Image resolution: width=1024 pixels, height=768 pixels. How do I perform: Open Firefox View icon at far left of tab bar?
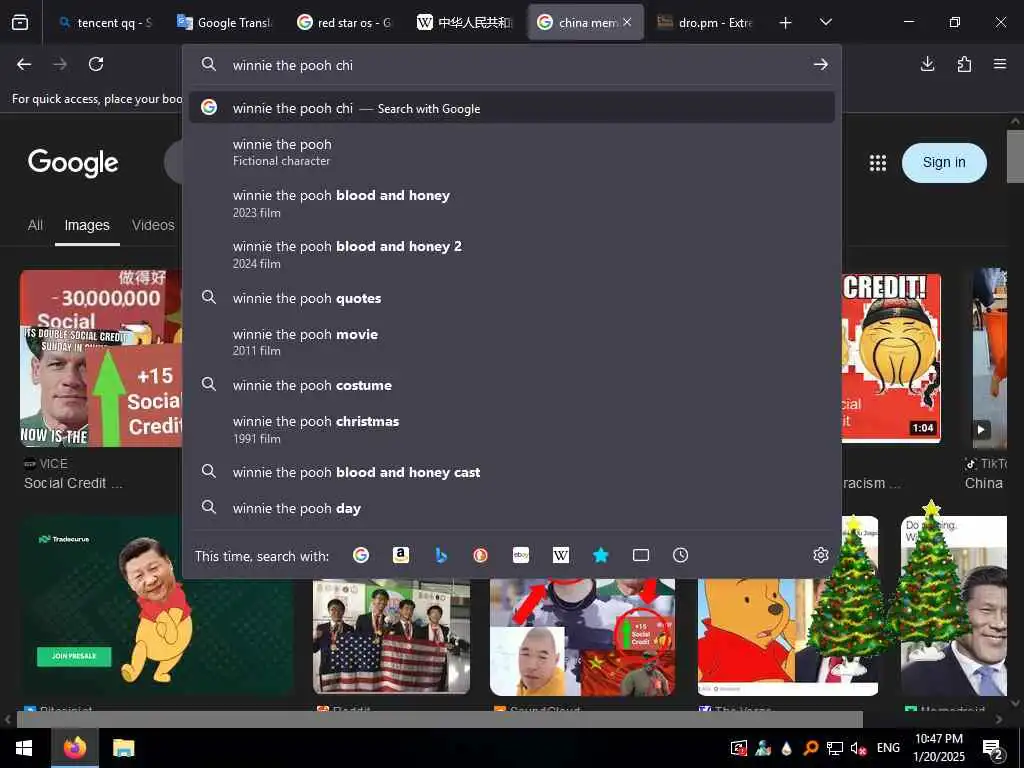click(20, 23)
